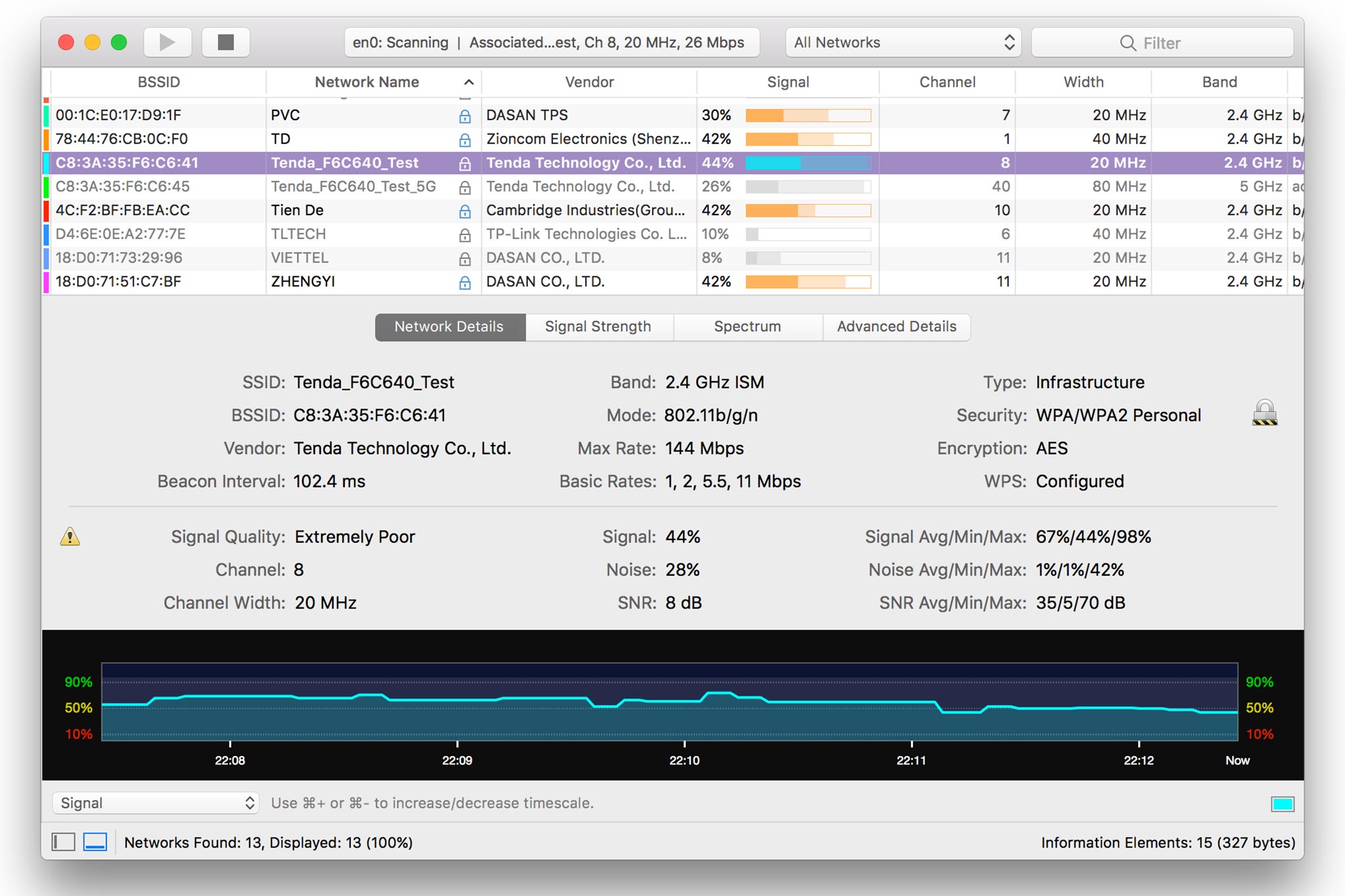Image resolution: width=1345 pixels, height=896 pixels.
Task: Click the orange color tag of TD
Action: [46, 139]
